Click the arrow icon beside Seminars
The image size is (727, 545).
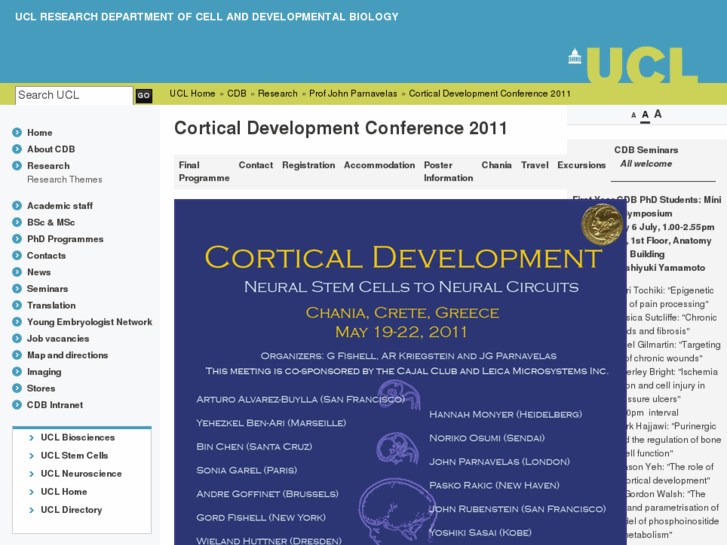coord(17,289)
